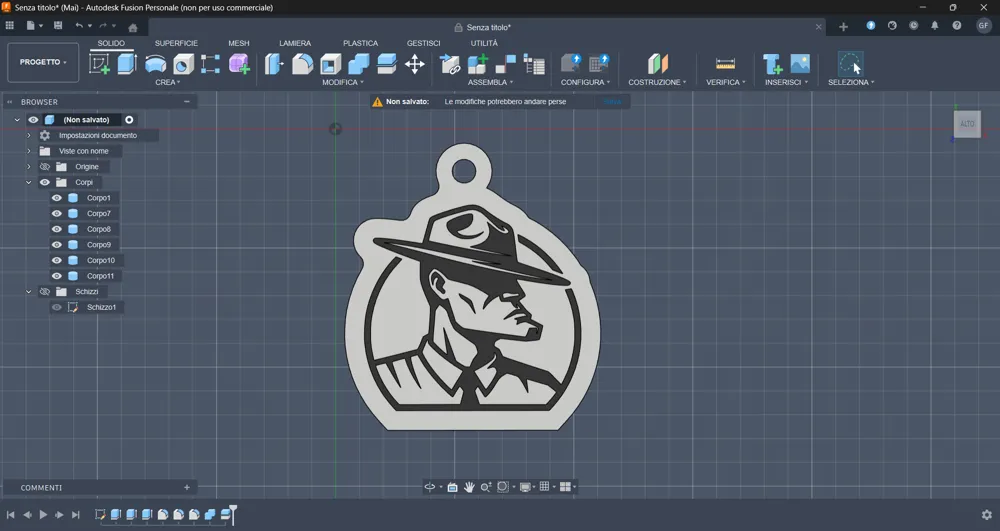Open the PROGETTO workspace dropdown
The width and height of the screenshot is (1000, 531).
pyautogui.click(x=43, y=62)
